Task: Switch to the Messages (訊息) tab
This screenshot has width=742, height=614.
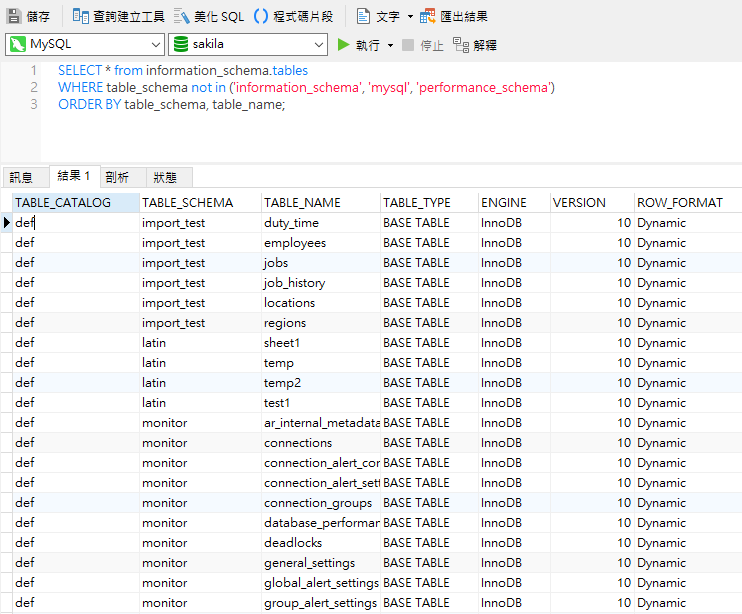Action: tap(21, 177)
